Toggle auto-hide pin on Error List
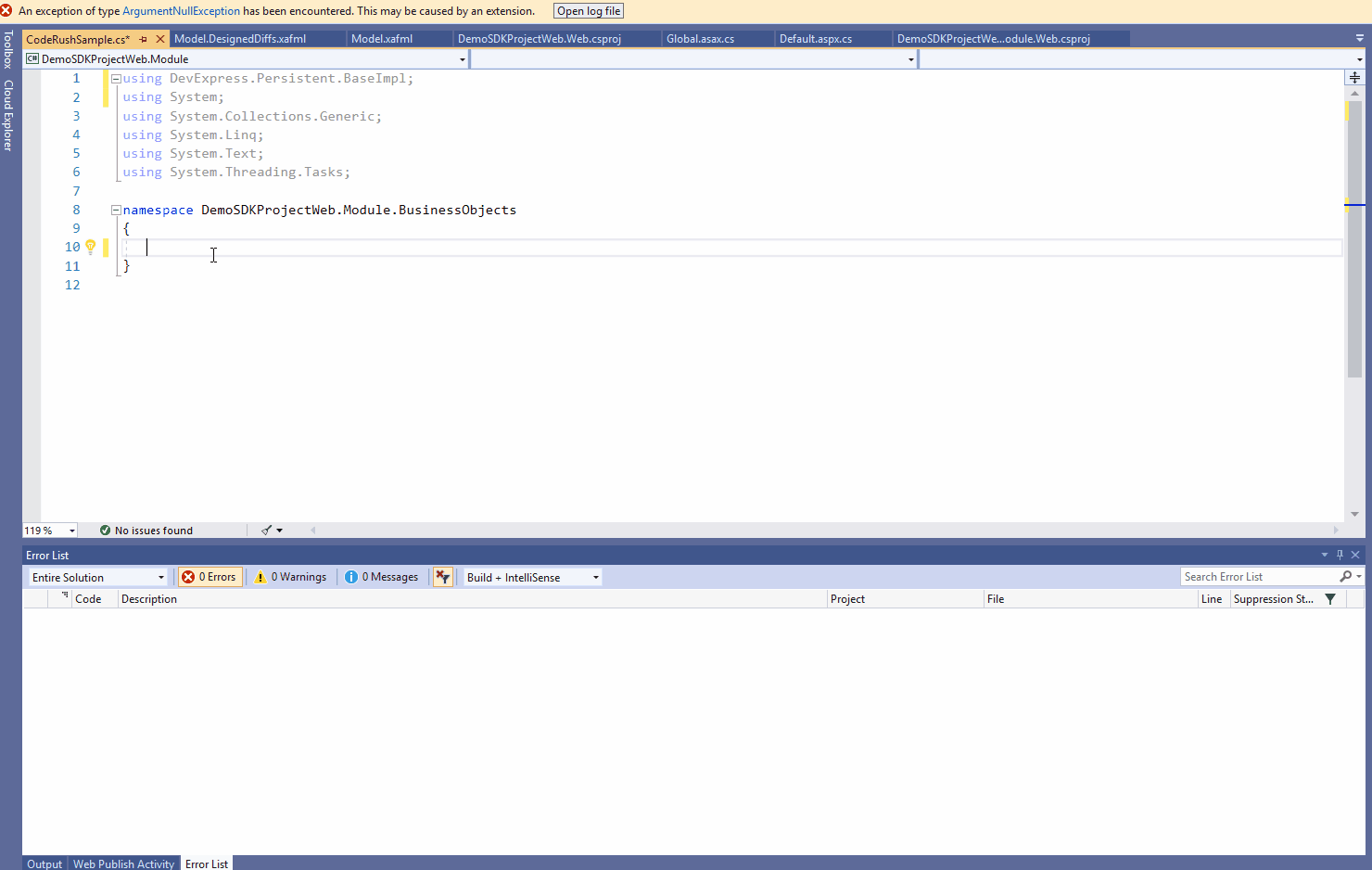Screen dimensions: 1372x870 [x=1340, y=555]
